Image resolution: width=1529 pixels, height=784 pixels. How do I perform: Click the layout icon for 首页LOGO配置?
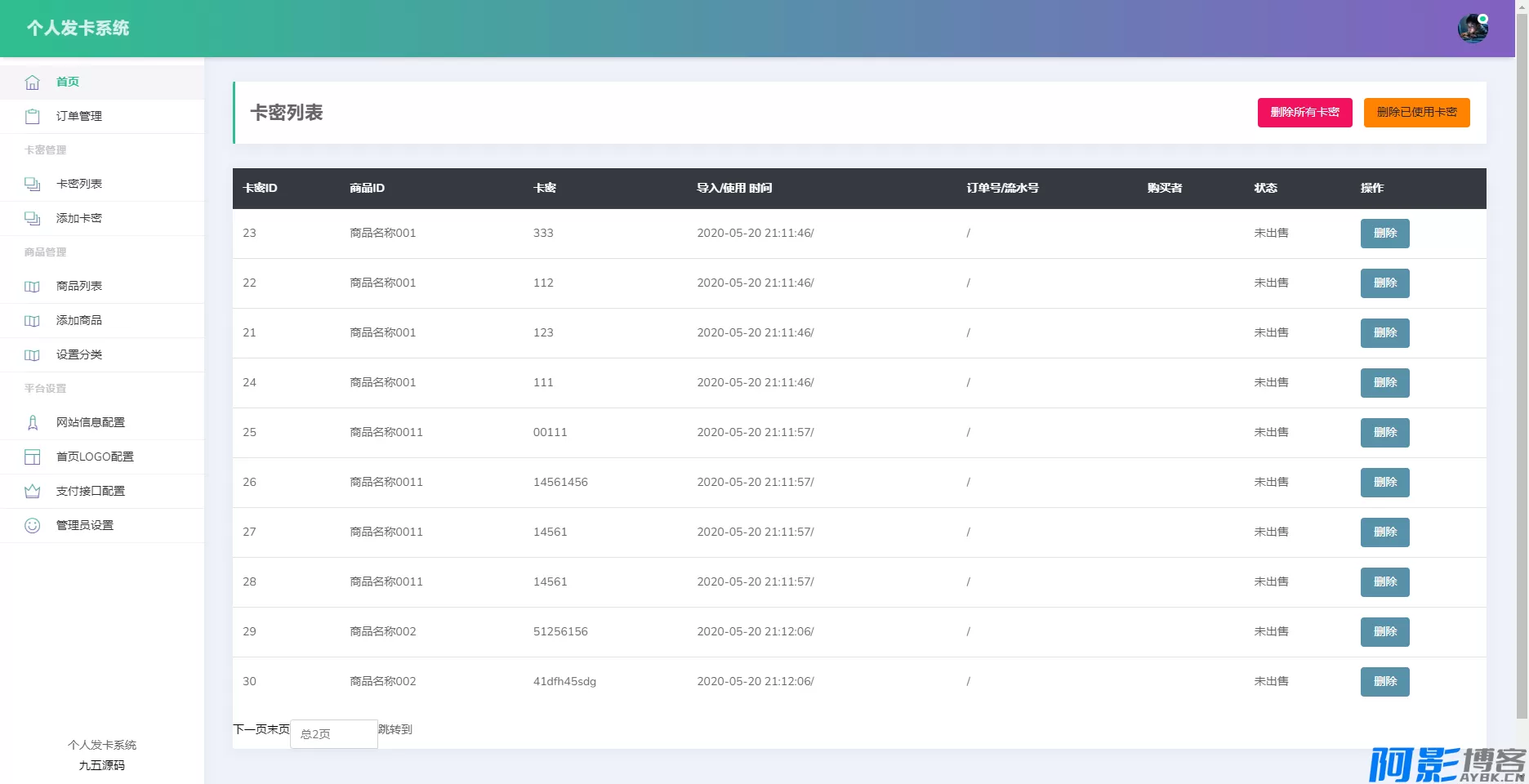pyautogui.click(x=32, y=457)
